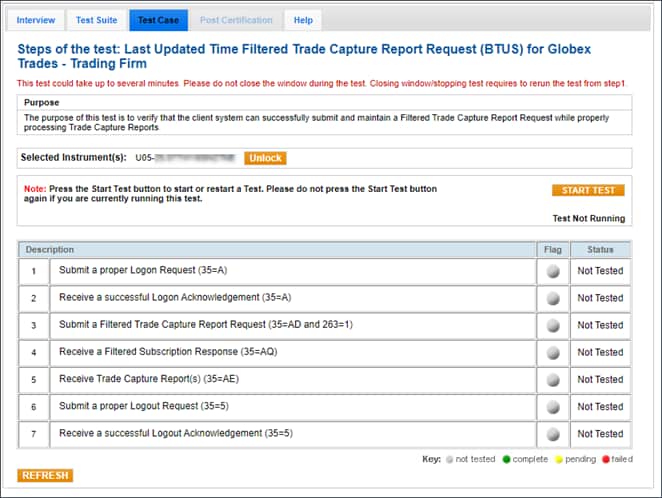The height and width of the screenshot is (498, 662).
Task: Open the Help tab
Action: coord(302,20)
